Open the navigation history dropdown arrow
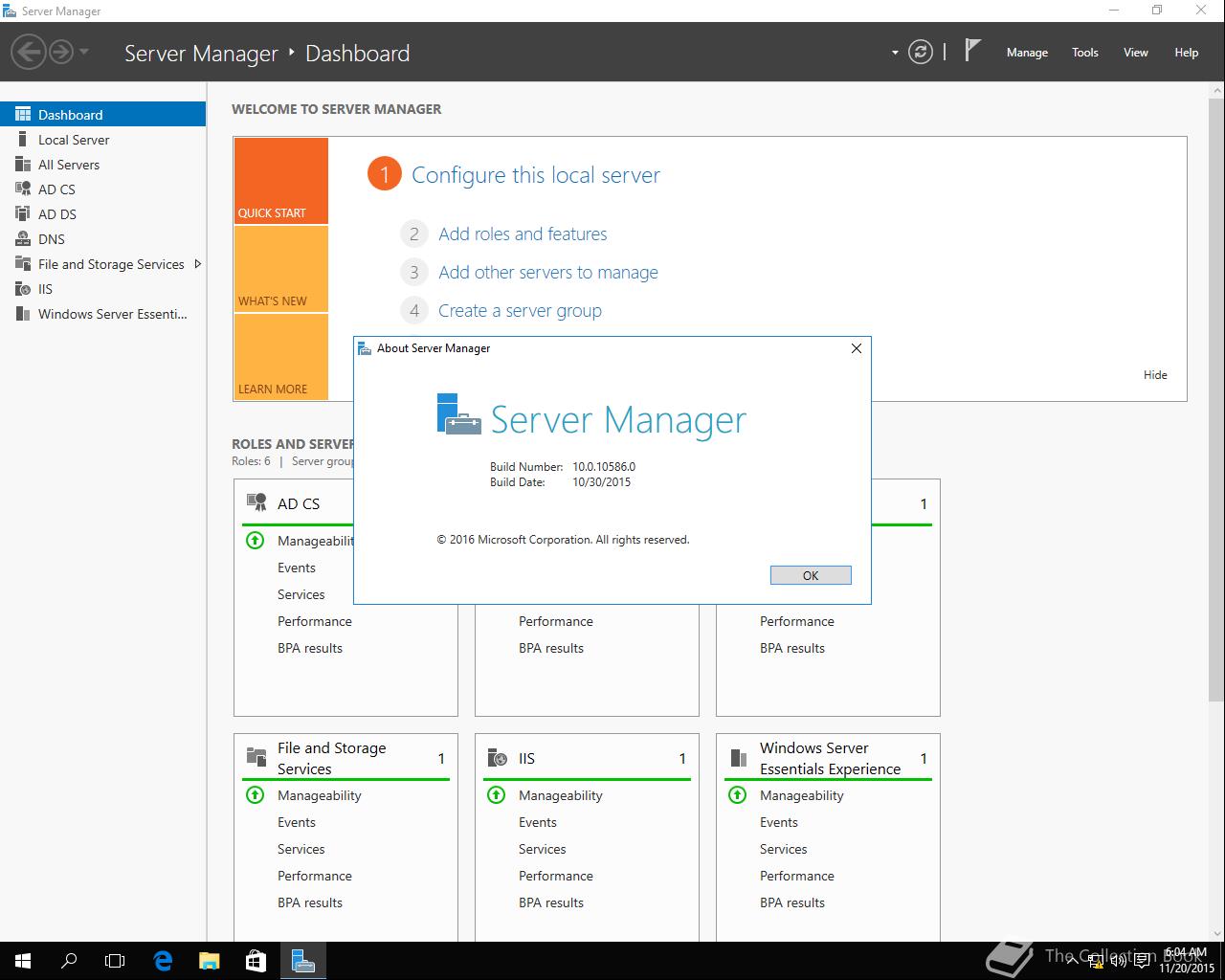Image resolution: width=1225 pixels, height=980 pixels. click(84, 52)
